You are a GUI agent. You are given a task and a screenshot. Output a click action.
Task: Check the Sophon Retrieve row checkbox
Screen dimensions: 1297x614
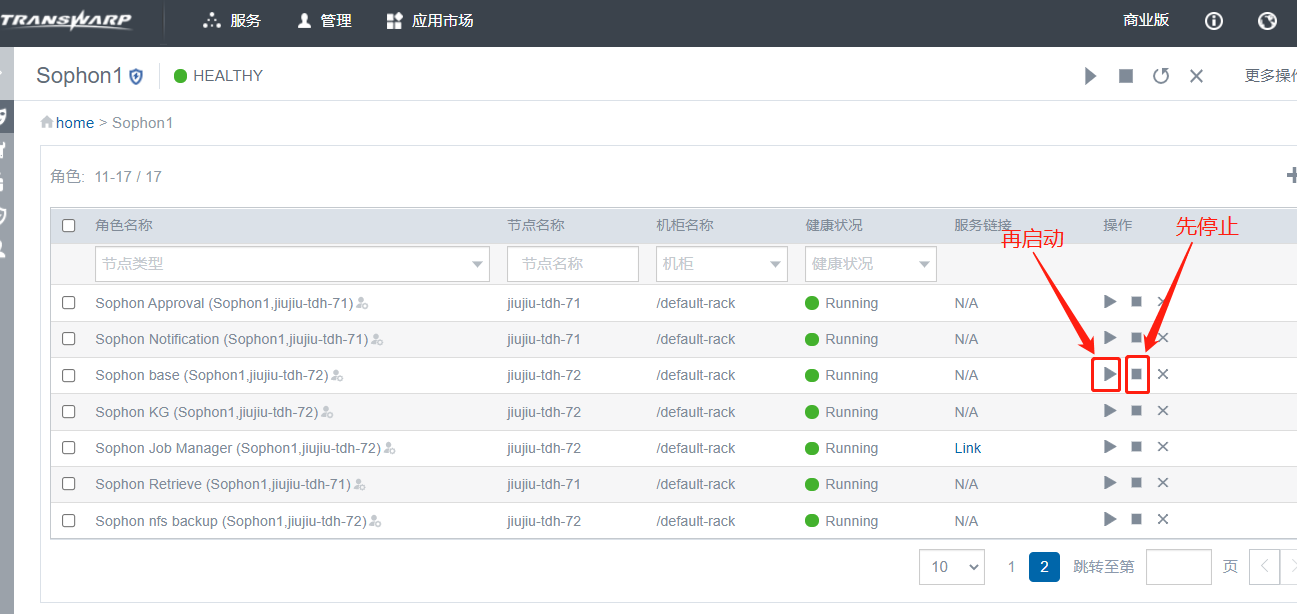click(x=69, y=484)
